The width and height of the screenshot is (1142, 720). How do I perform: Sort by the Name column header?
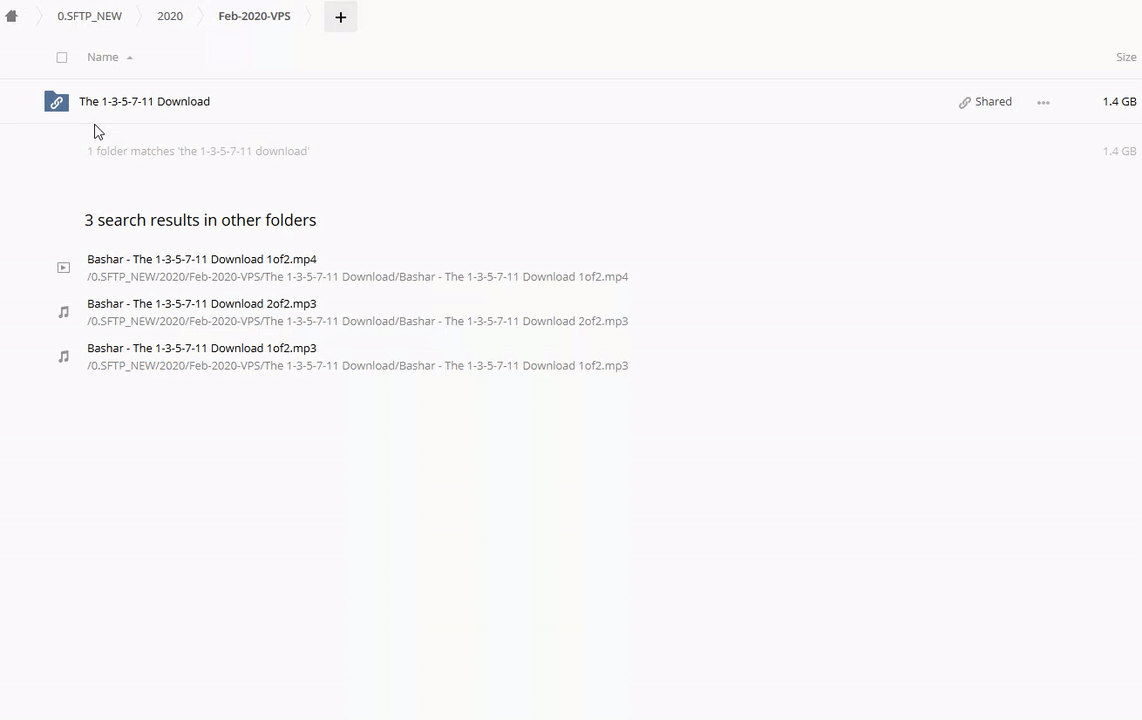103,57
